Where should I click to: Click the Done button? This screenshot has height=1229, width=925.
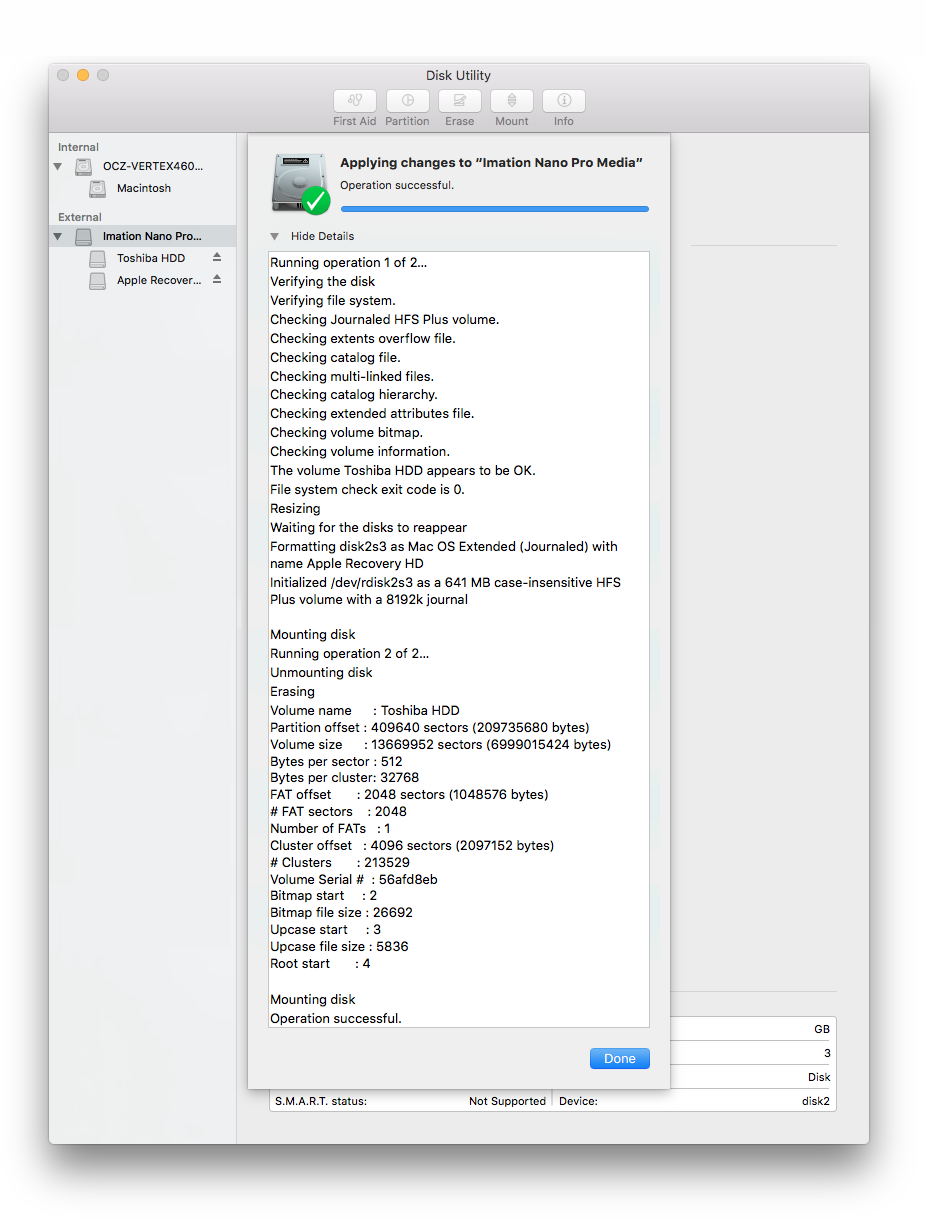pos(620,1059)
